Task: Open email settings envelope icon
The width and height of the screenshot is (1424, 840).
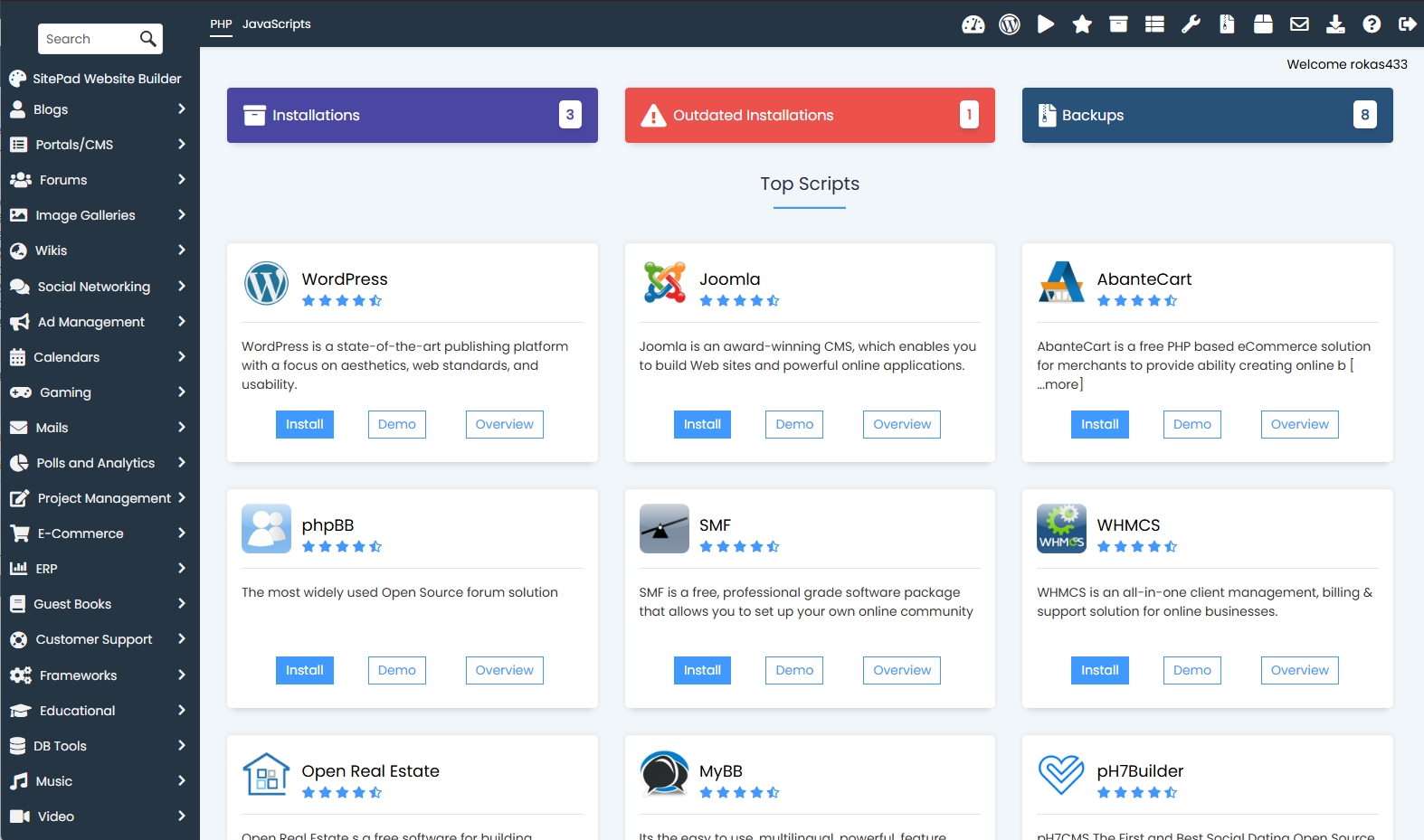Action: (x=1299, y=24)
